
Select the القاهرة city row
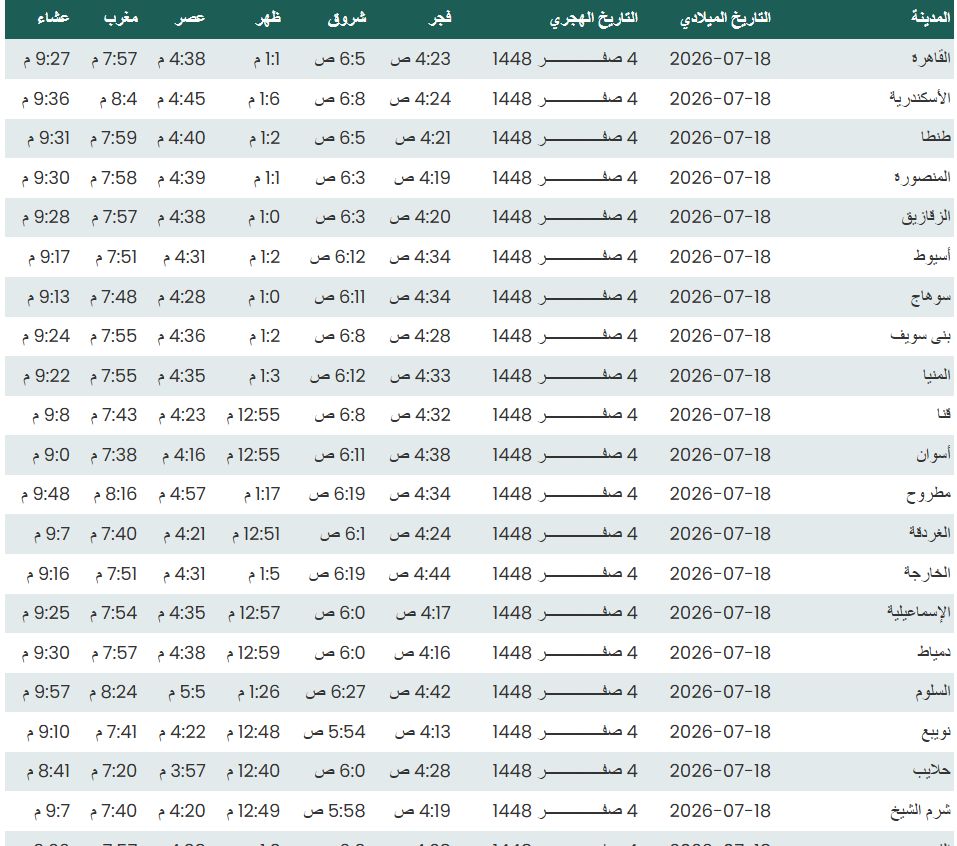[x=479, y=59]
